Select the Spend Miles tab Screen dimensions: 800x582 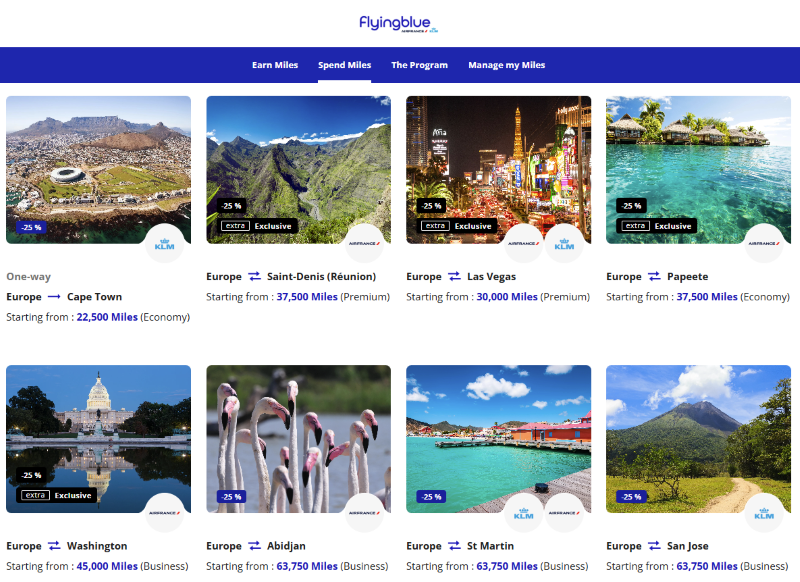tap(345, 65)
